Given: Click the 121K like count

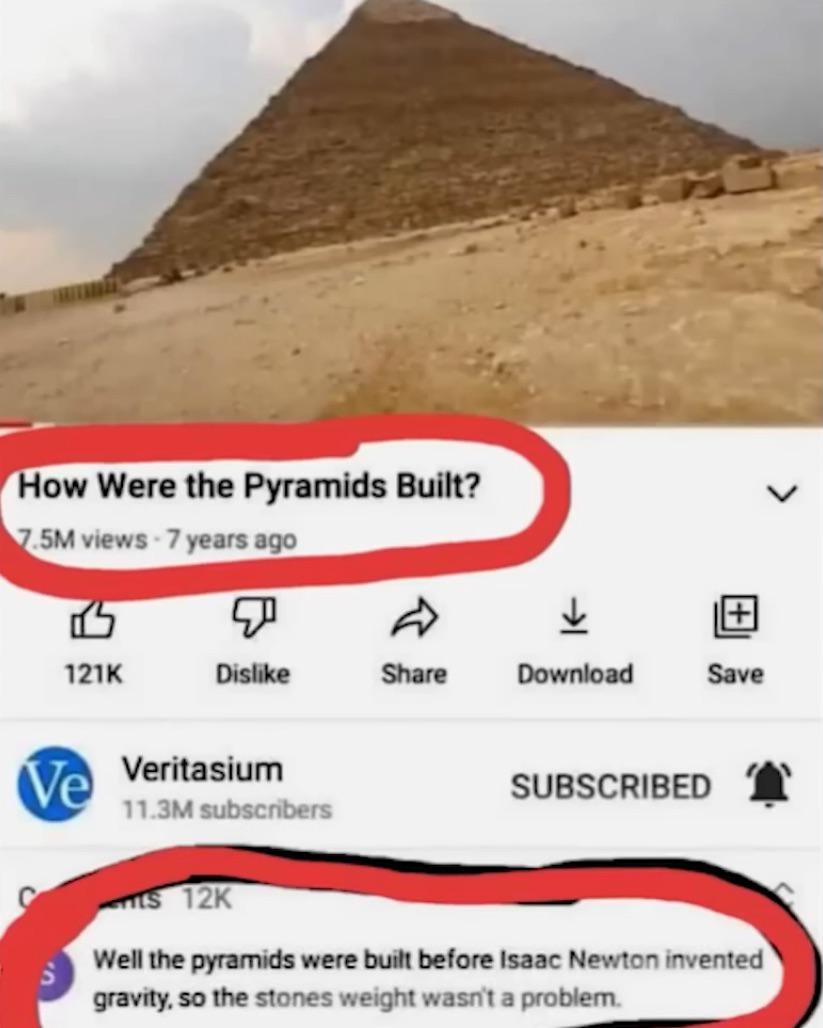Looking at the screenshot, I should (x=93, y=673).
